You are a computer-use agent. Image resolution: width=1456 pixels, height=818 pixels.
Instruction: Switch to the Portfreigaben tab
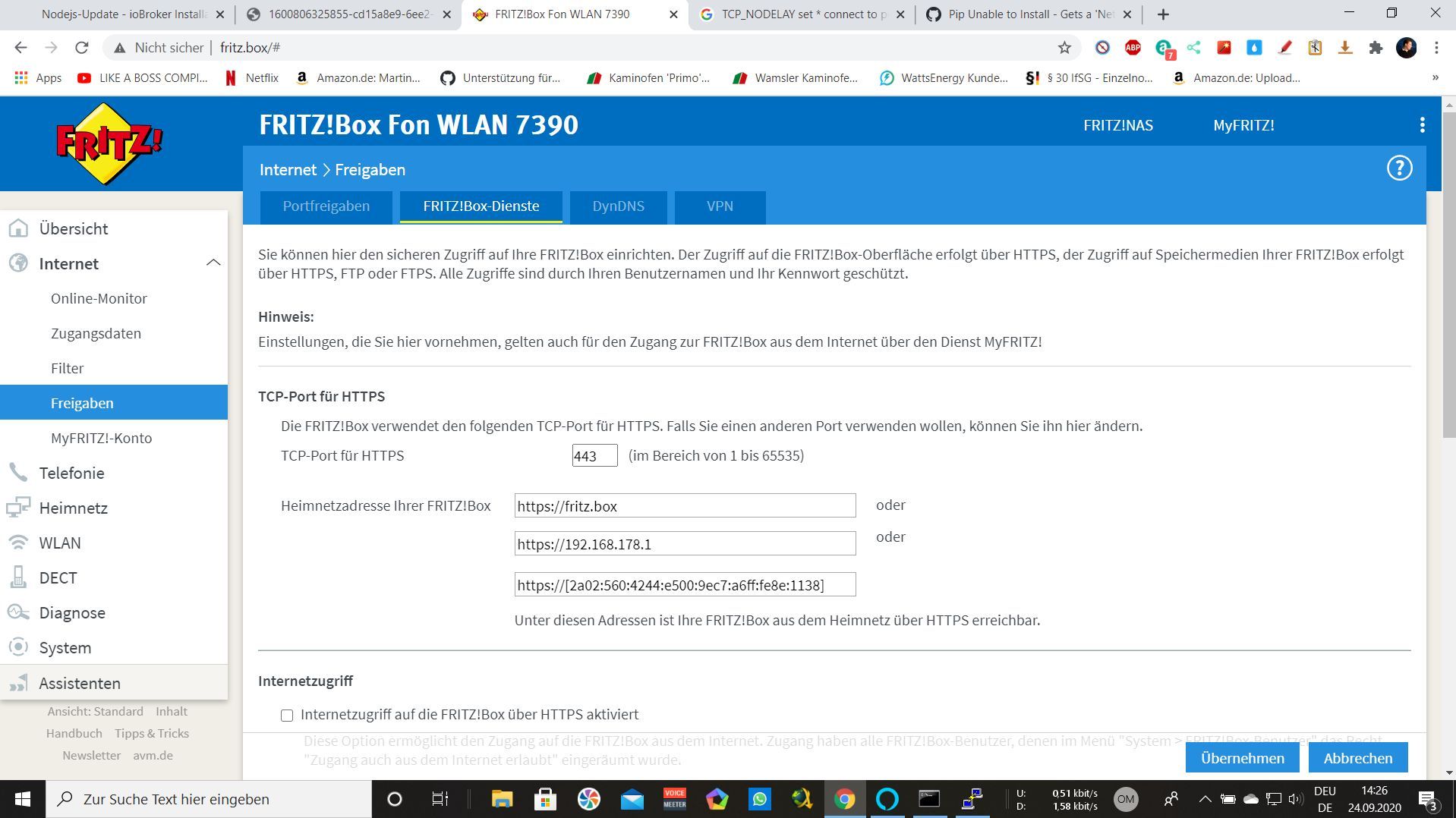[x=326, y=206]
